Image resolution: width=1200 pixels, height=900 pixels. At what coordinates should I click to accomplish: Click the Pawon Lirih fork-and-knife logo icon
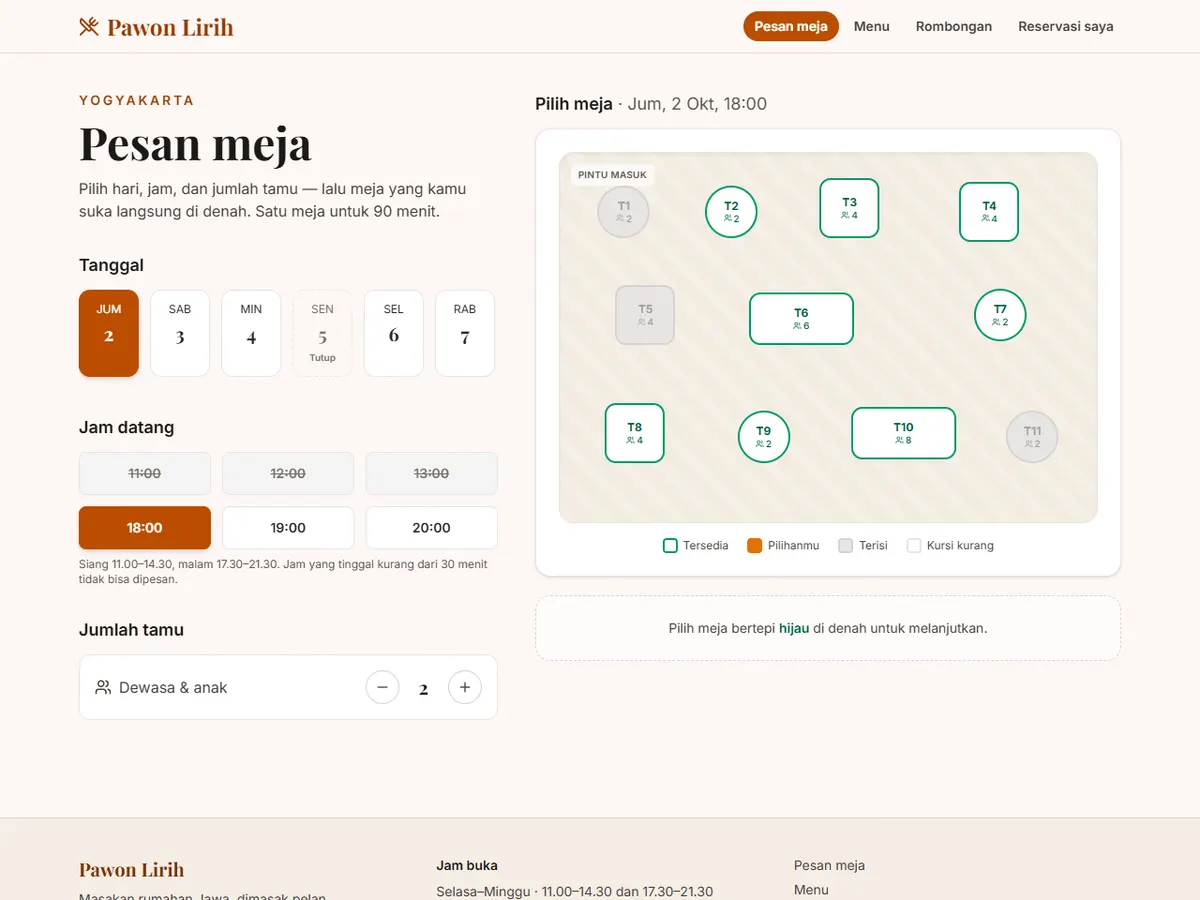tap(89, 27)
